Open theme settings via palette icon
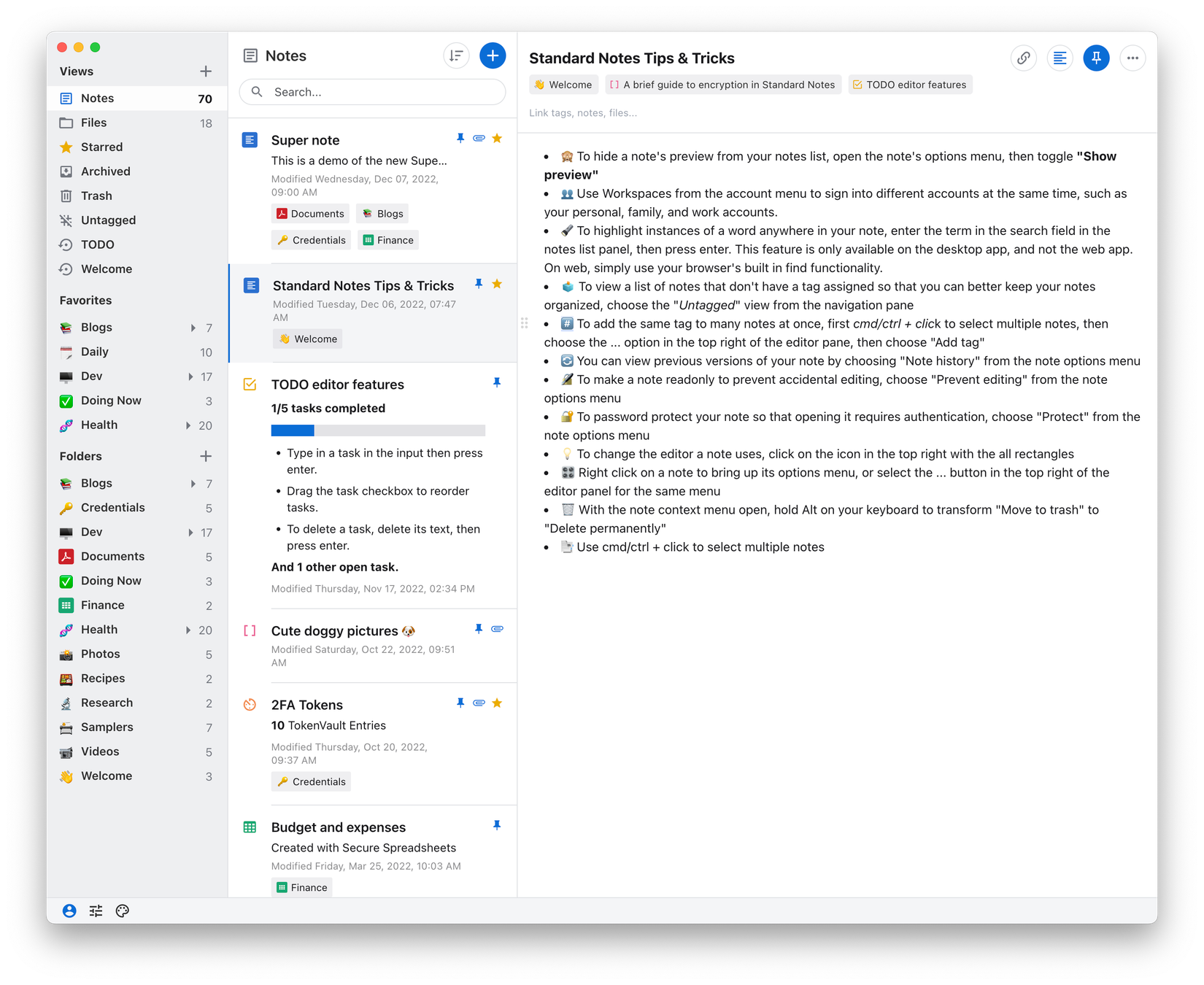This screenshot has width=1204, height=985. 123,911
